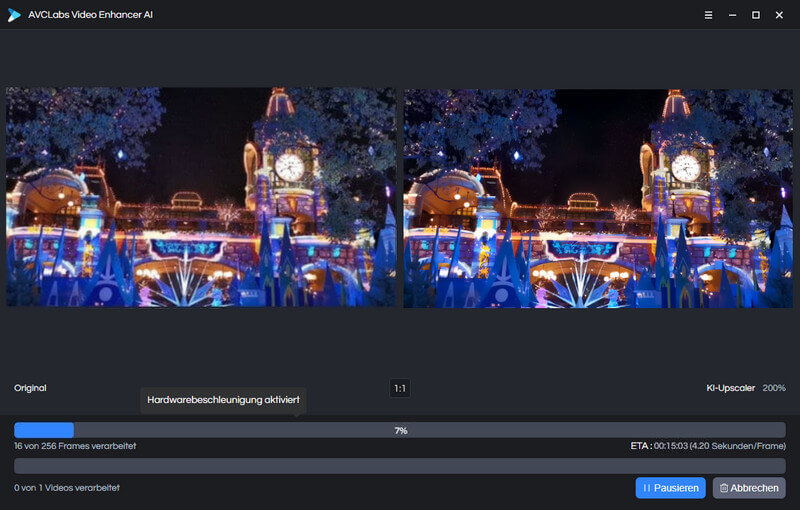The width and height of the screenshot is (800, 510).
Task: Click the '200%' upscale value
Action: pos(774,388)
